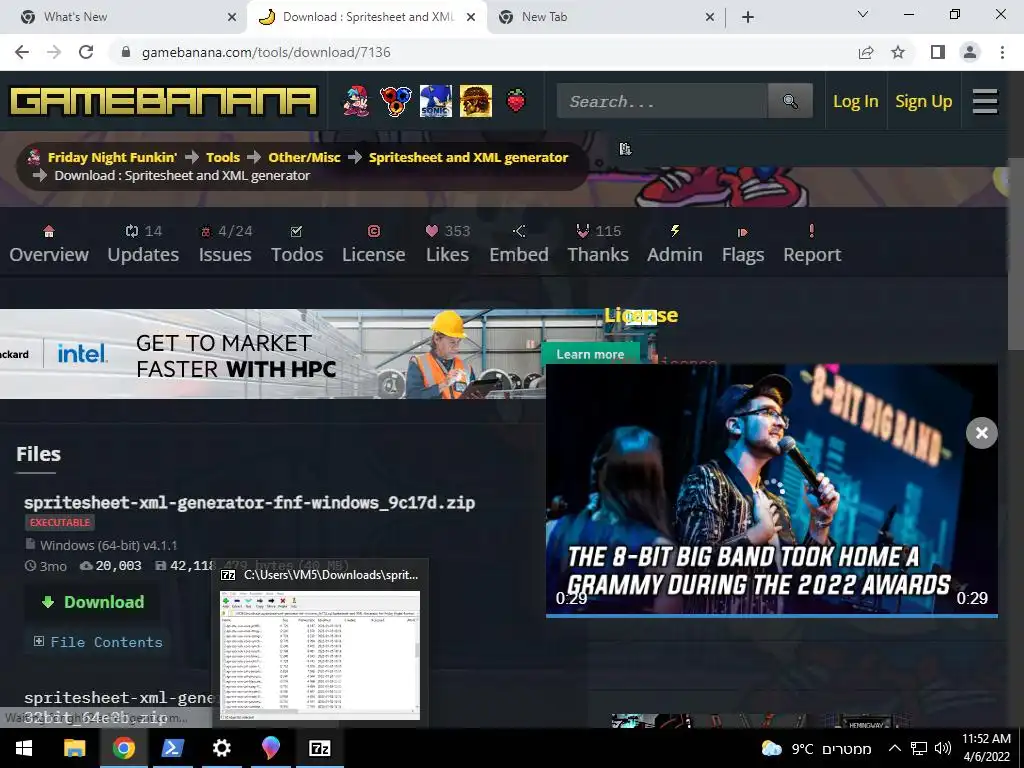Open the Thanks tab
This screenshot has height=768, width=1024.
[598, 244]
